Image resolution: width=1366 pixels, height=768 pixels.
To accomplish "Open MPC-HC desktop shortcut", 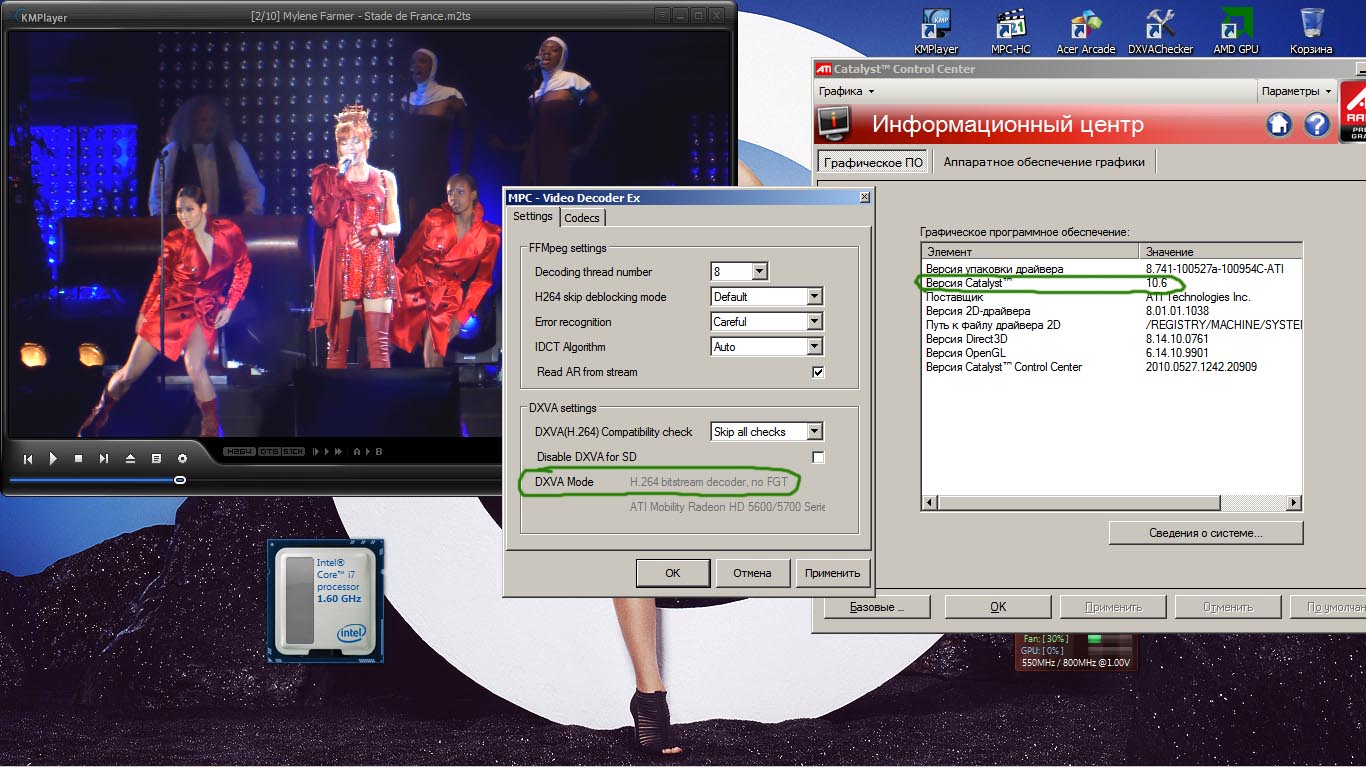I will pyautogui.click(x=1011, y=31).
